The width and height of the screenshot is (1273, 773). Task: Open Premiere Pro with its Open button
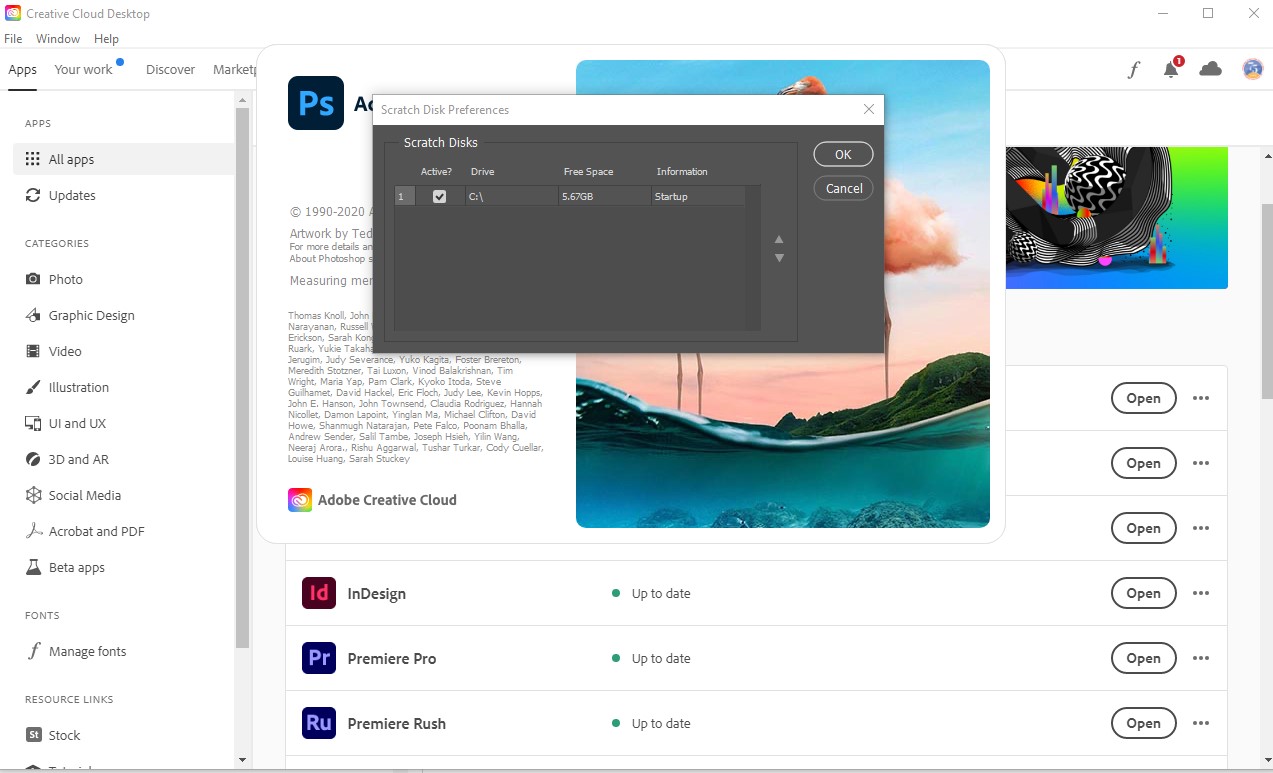(1143, 658)
